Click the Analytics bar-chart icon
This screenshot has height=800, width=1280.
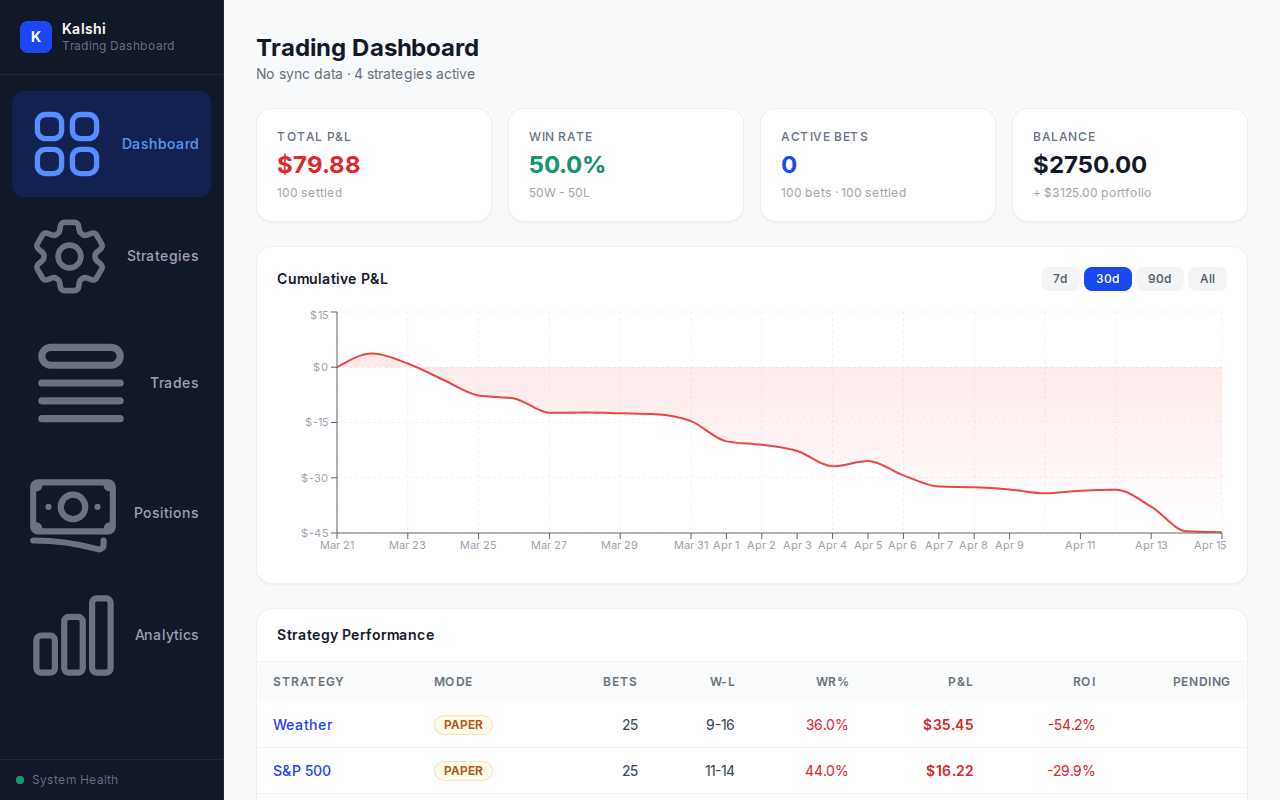click(x=74, y=635)
